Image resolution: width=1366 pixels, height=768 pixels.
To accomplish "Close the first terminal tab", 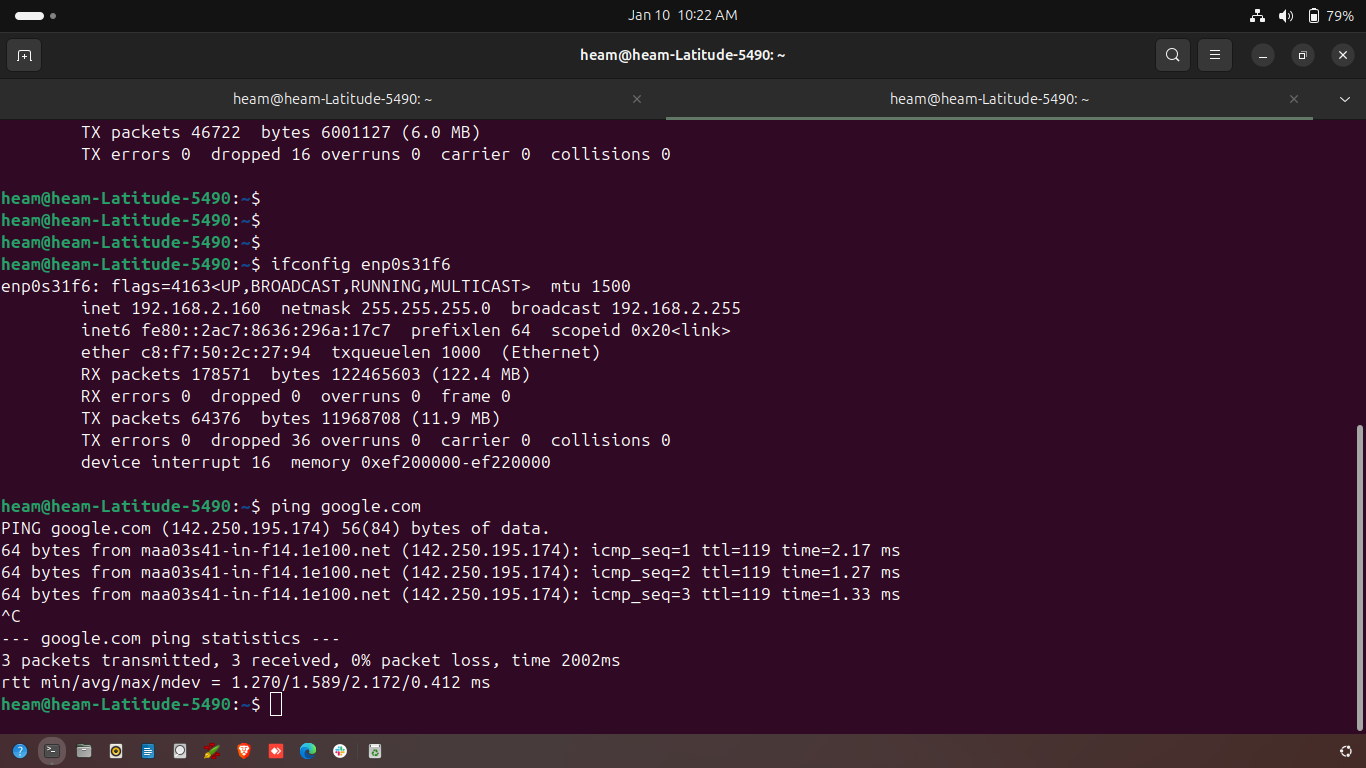I will click(x=637, y=99).
